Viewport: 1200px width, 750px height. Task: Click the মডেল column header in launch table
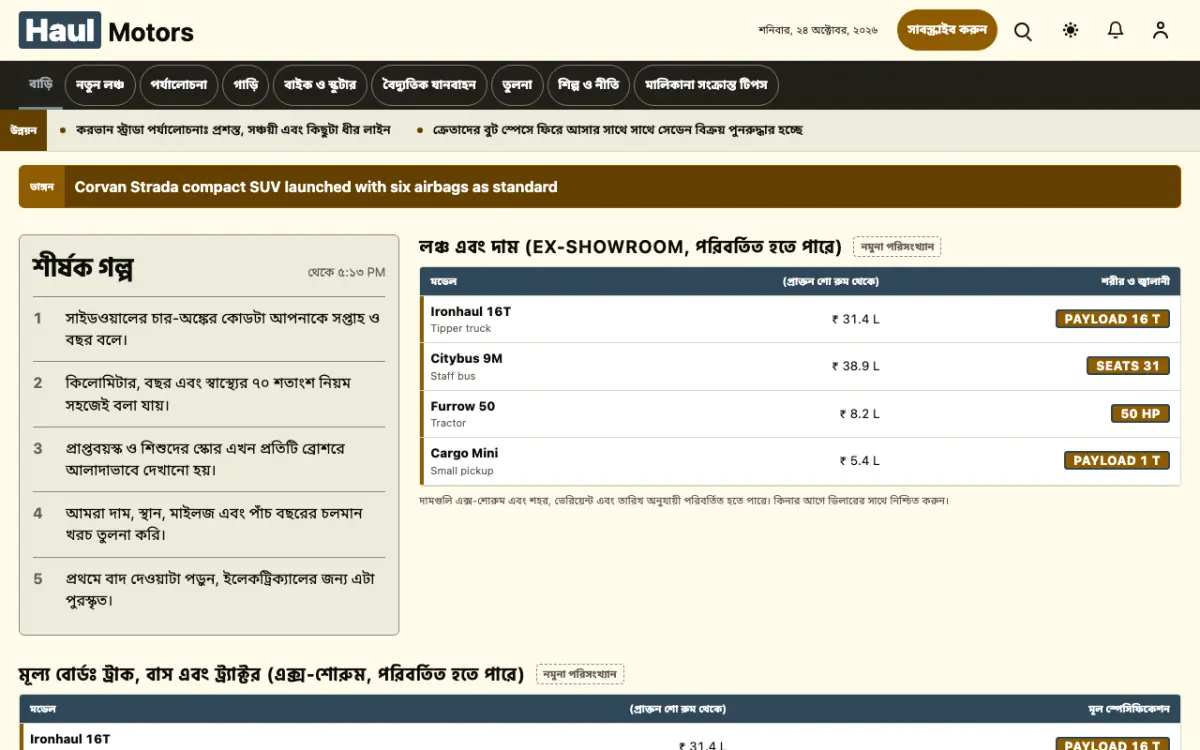point(443,282)
